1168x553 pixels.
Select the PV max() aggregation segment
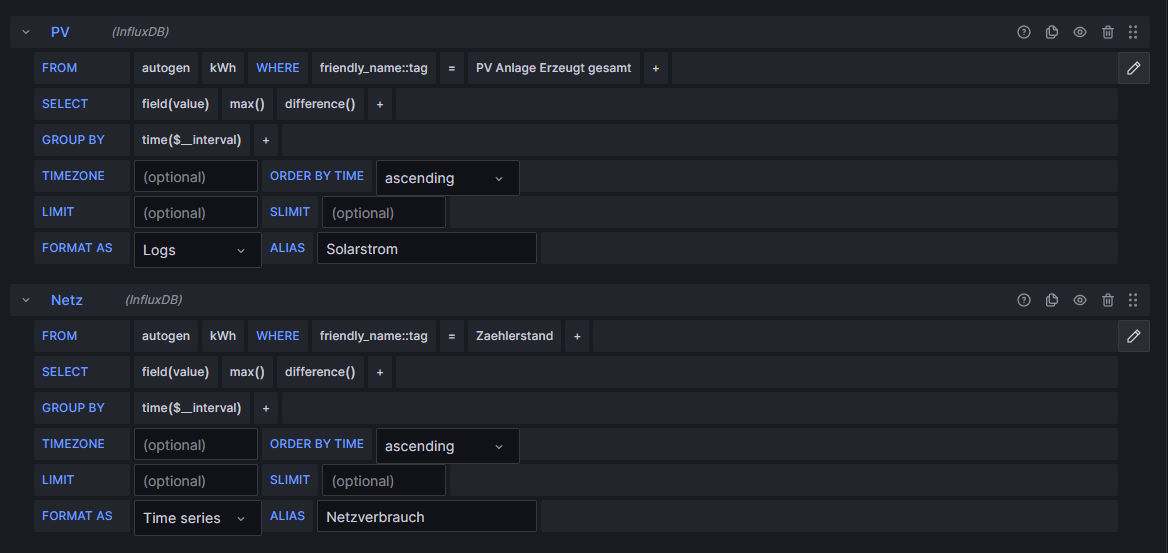pos(247,104)
